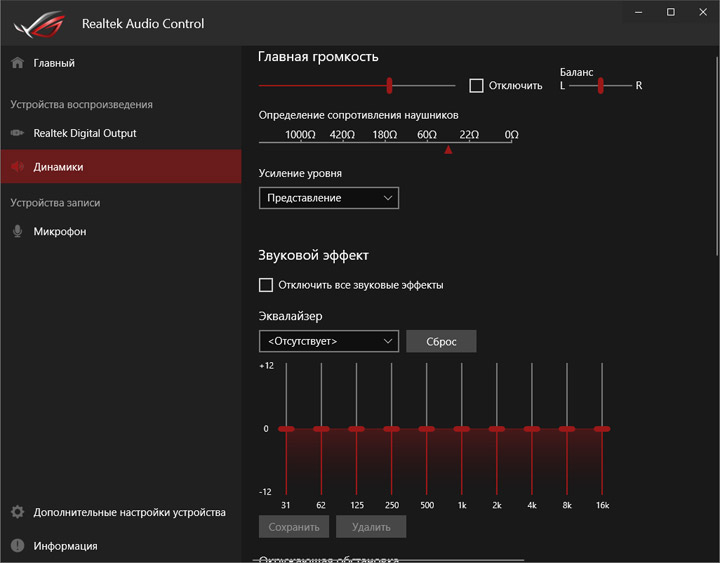
Task: Click the 0Ω impedance scale label
Action: (512, 135)
